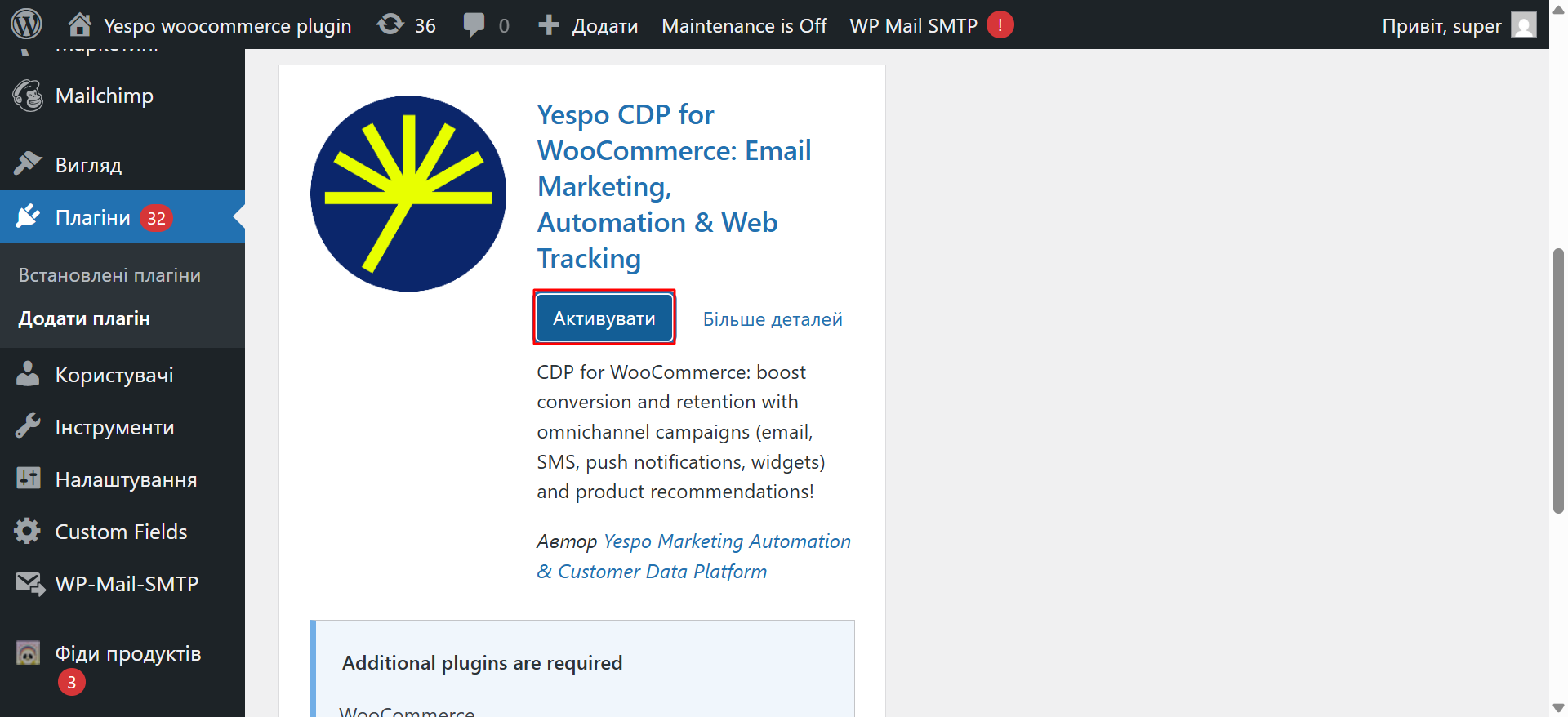Open the WP Mail SMTP red alert badge

[1000, 24]
